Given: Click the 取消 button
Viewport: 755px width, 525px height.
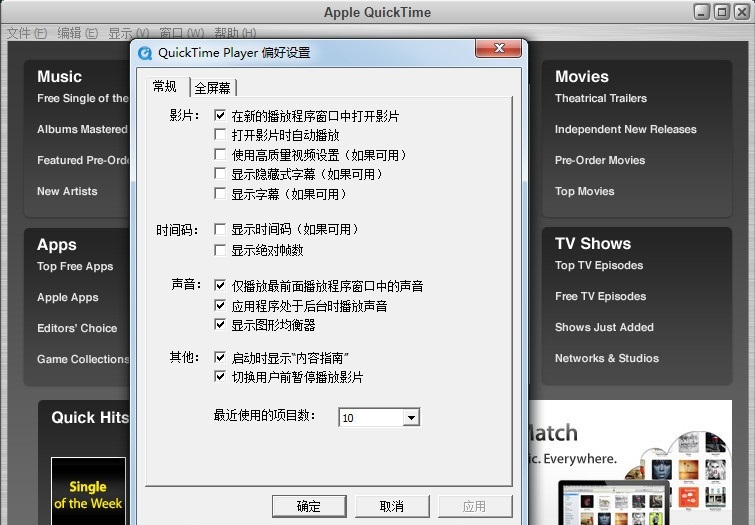Looking at the screenshot, I should (392, 506).
